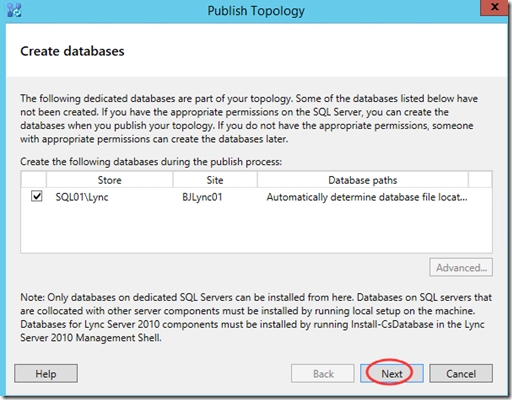Select the Automatically determine database file location cell
This screenshot has height=400, width=512.
pyautogui.click(x=367, y=197)
